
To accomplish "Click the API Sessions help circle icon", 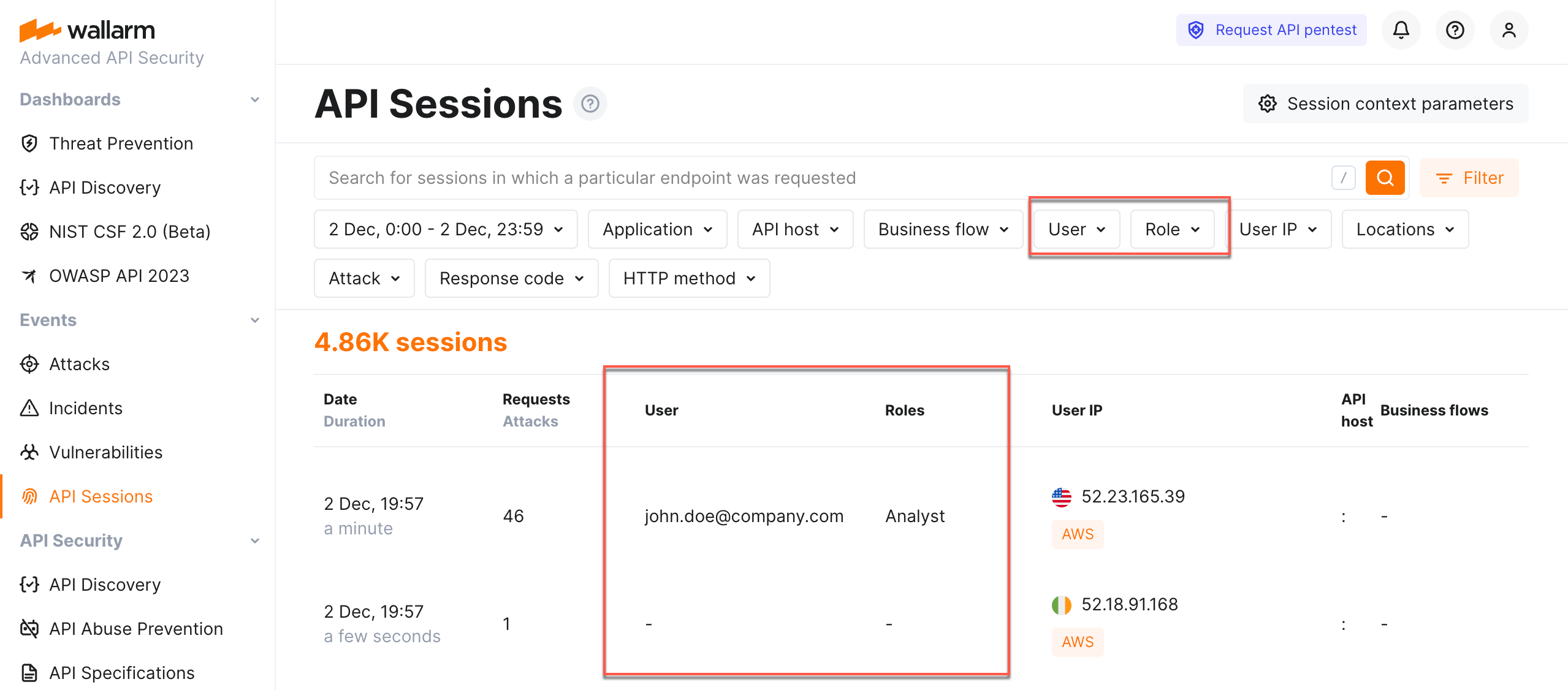I will pos(590,104).
